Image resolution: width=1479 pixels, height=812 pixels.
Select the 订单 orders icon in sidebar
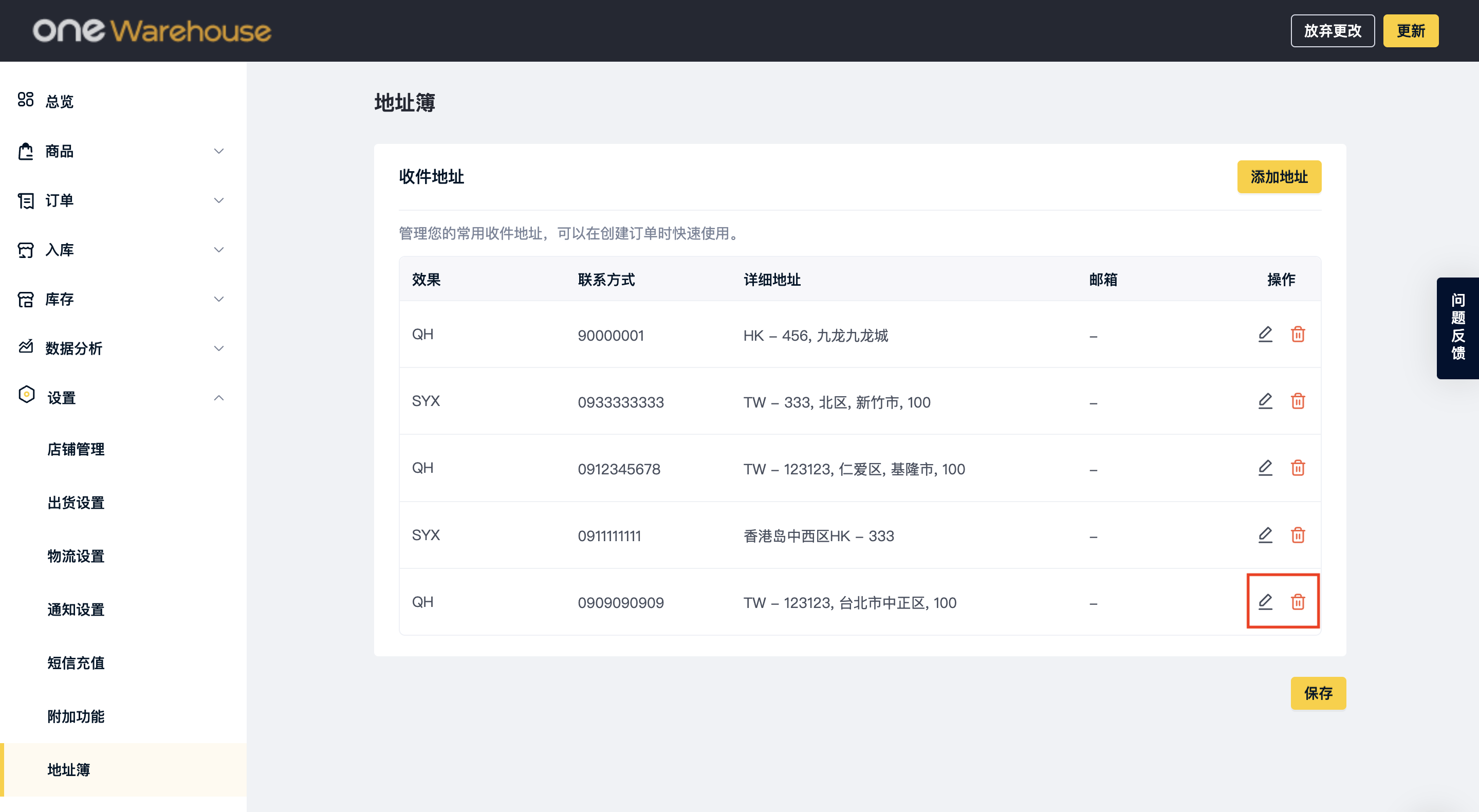pos(26,200)
